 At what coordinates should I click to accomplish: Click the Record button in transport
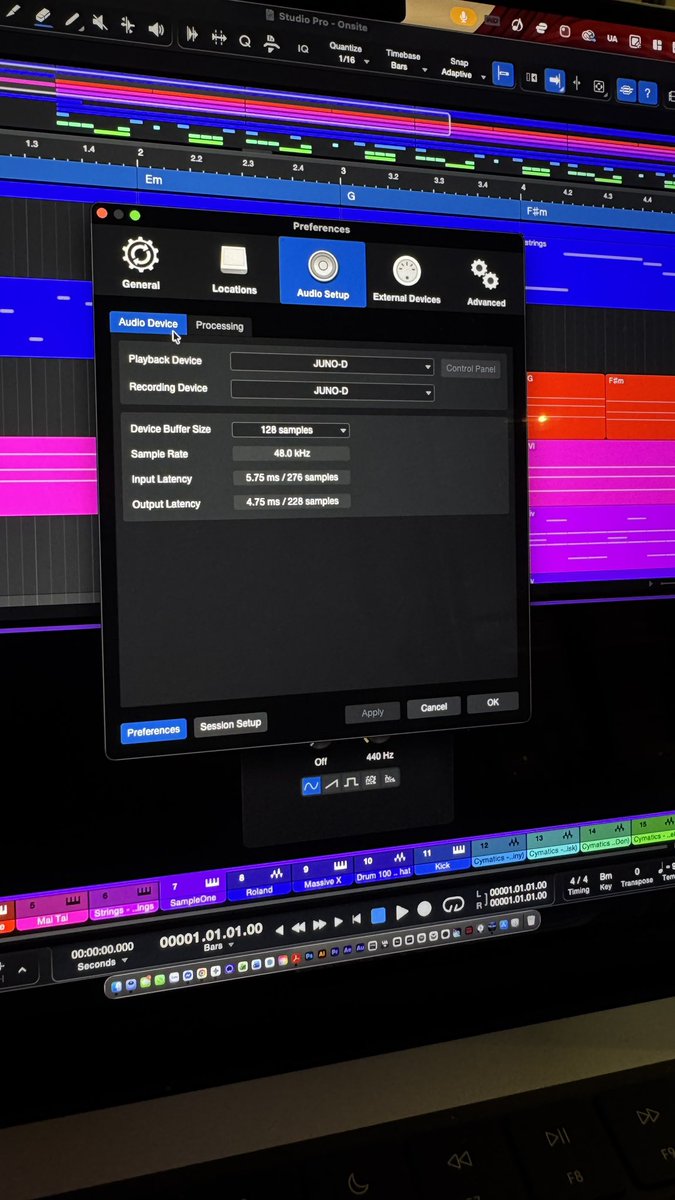tap(425, 909)
